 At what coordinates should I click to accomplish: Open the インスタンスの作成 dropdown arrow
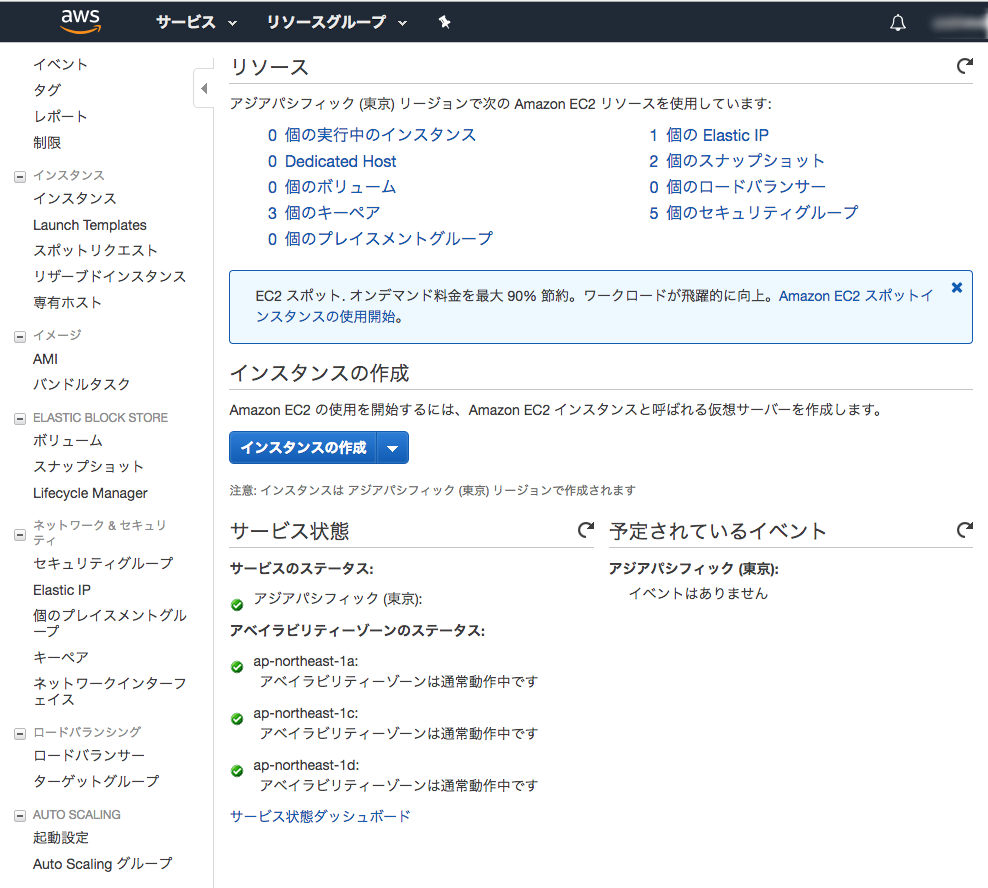[393, 448]
